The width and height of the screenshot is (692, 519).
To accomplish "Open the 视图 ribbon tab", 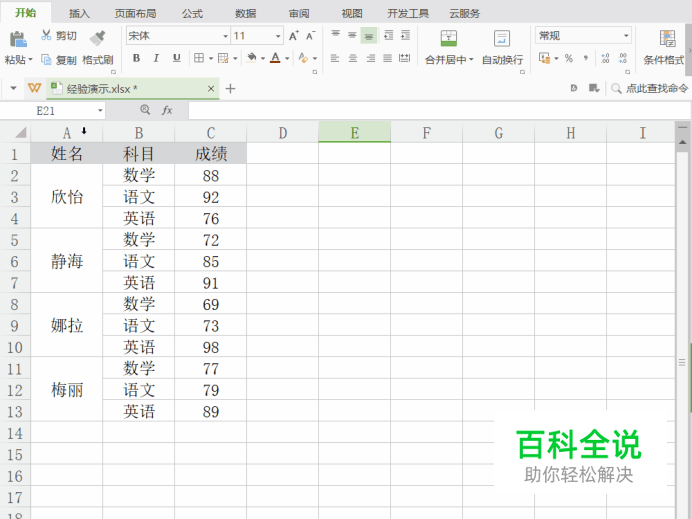I will (x=352, y=14).
